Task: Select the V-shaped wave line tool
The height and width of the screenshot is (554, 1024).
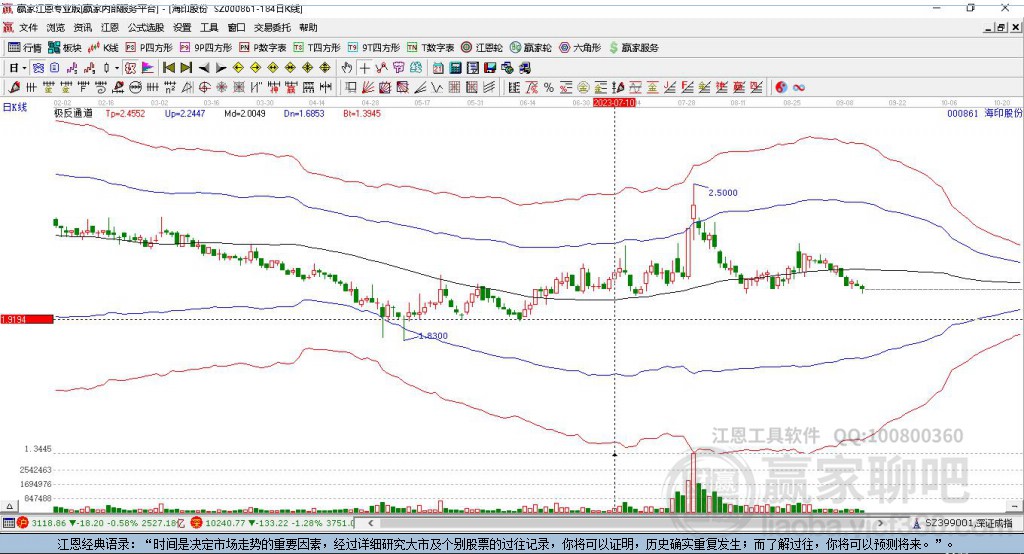Action: tap(437, 87)
